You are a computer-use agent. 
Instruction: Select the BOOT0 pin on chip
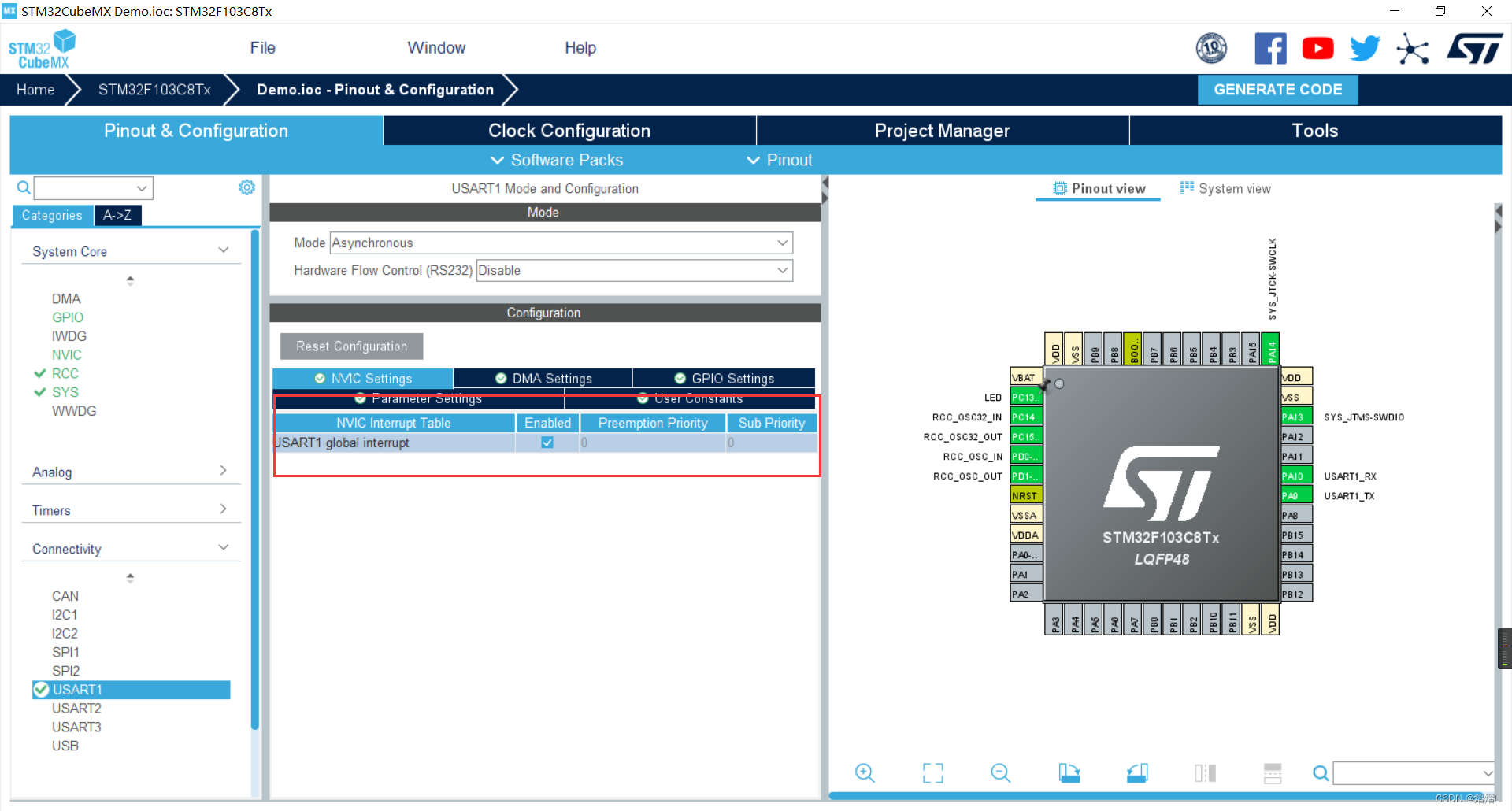coord(1132,349)
